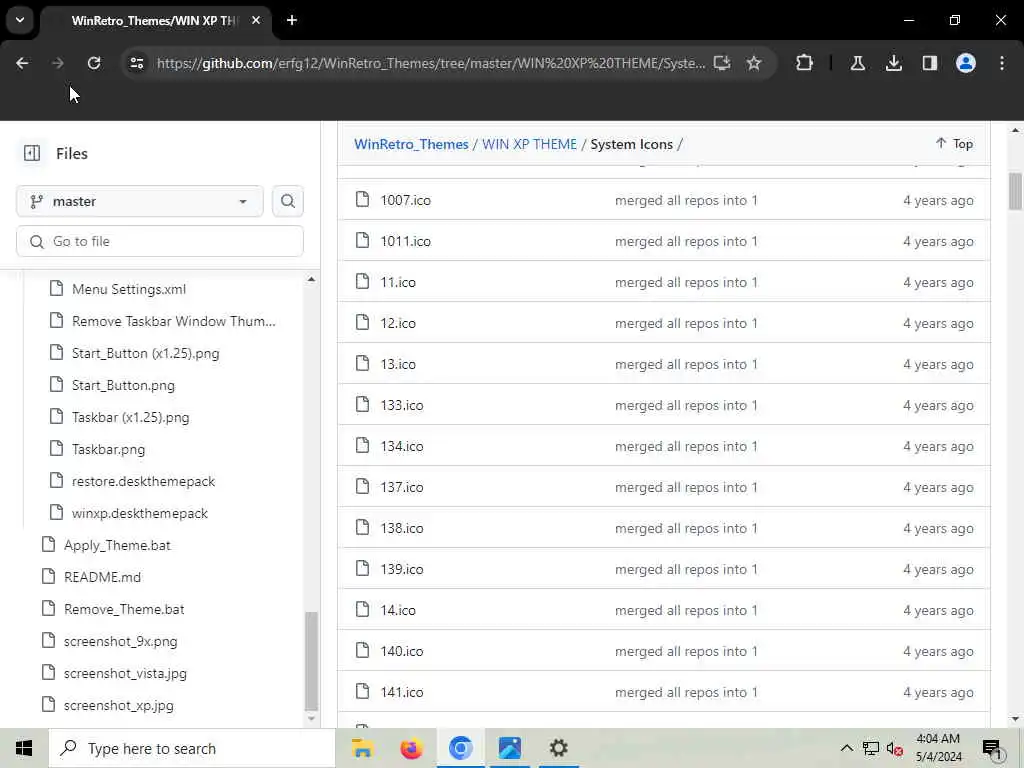Focus the Go to file field

tap(160, 242)
